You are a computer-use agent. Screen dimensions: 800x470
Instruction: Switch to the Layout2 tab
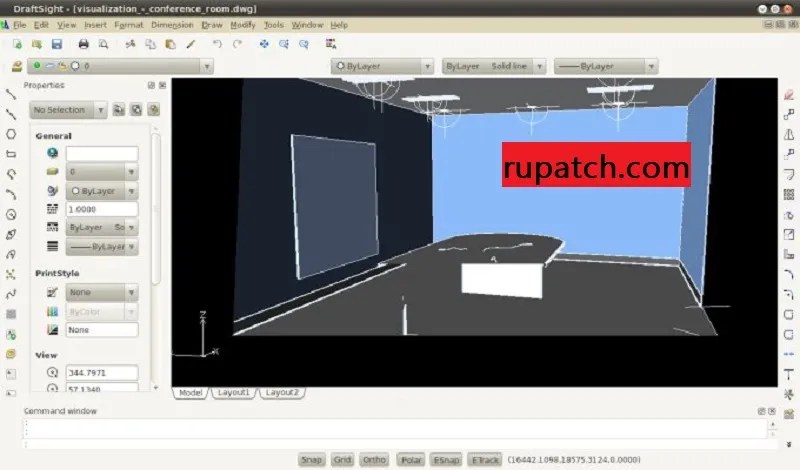[282, 393]
